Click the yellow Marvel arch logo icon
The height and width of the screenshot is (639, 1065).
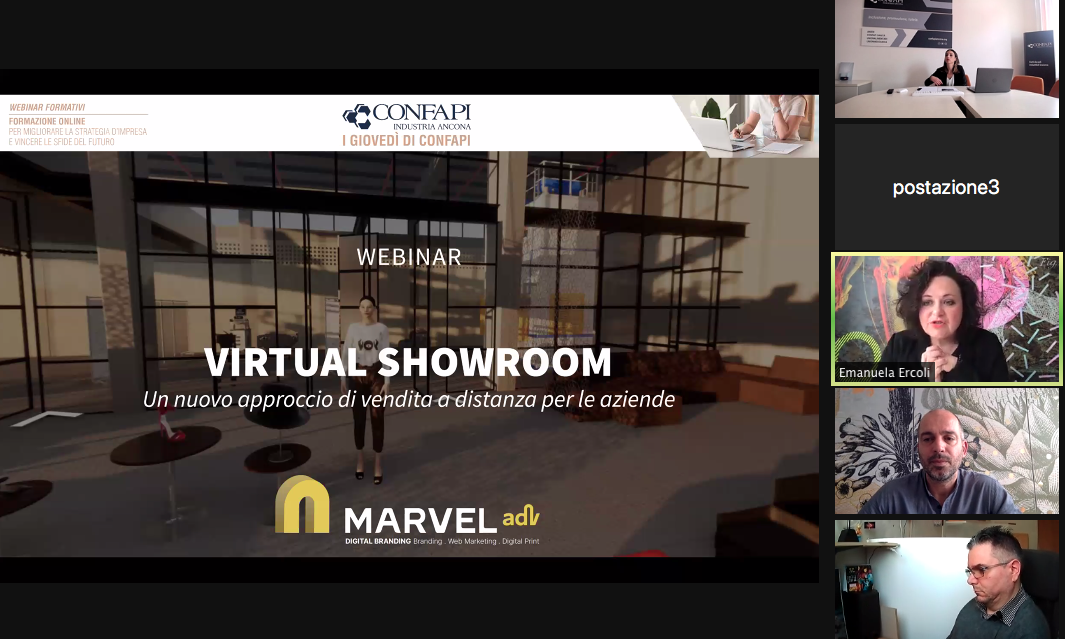pyautogui.click(x=302, y=505)
